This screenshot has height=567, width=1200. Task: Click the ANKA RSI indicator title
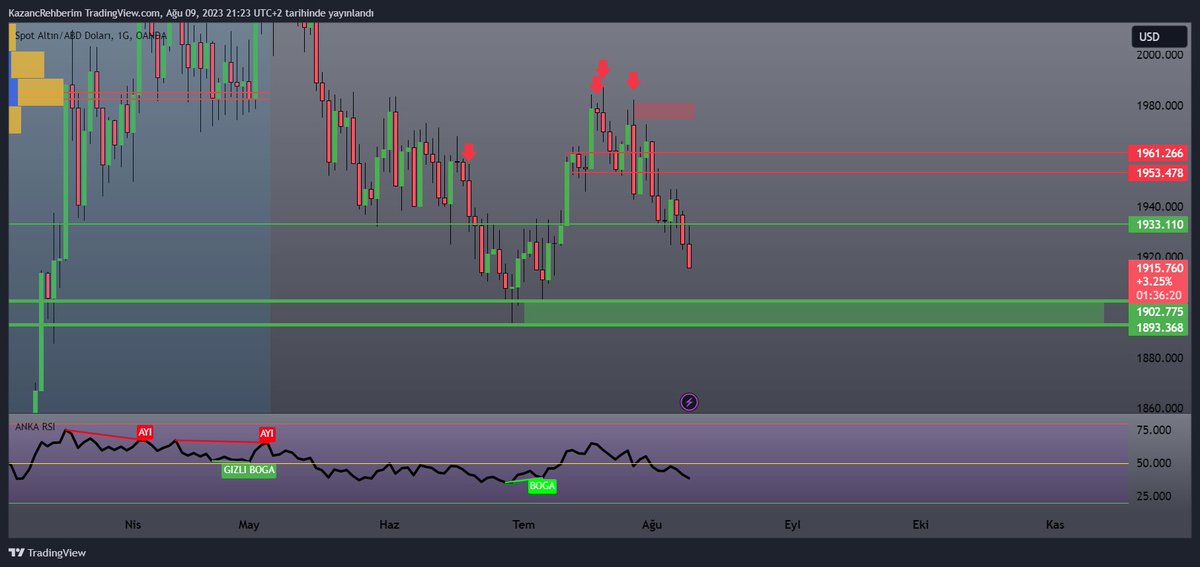[35, 426]
